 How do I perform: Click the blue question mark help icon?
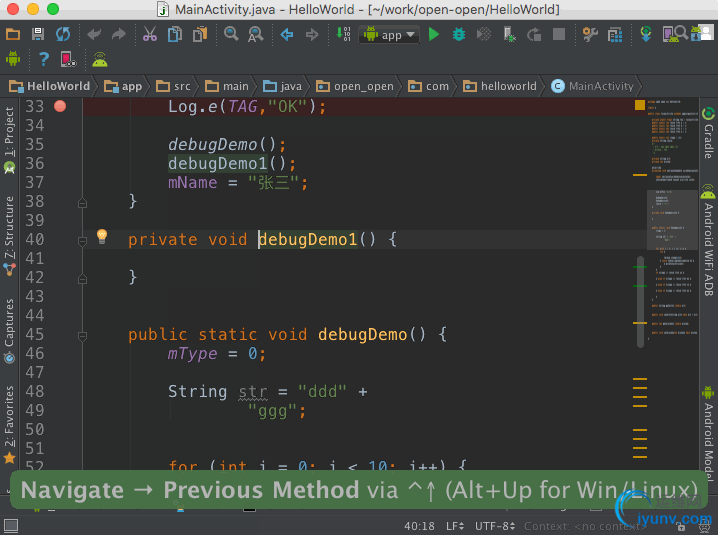[x=44, y=59]
